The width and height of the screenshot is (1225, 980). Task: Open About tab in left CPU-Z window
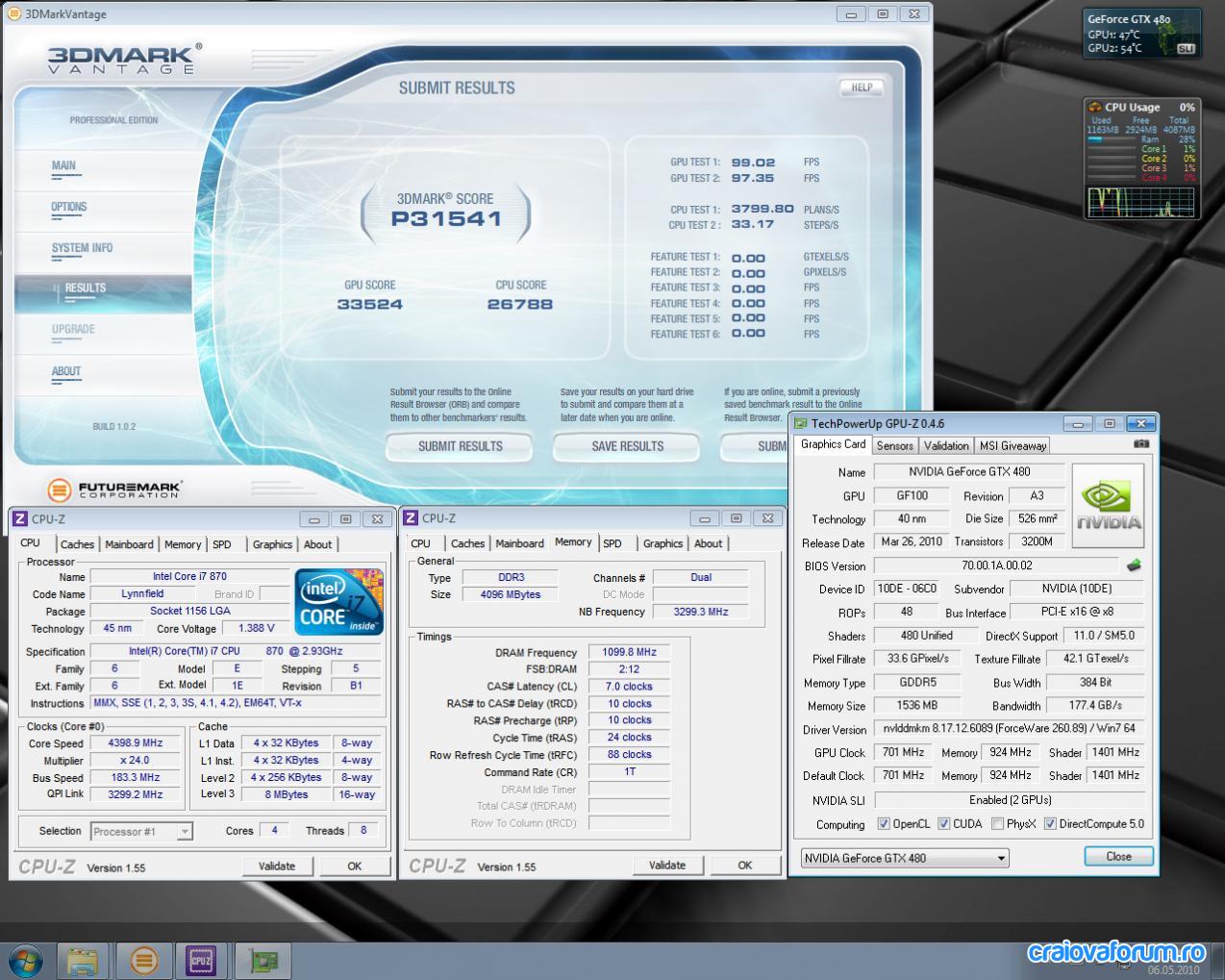coord(317,544)
